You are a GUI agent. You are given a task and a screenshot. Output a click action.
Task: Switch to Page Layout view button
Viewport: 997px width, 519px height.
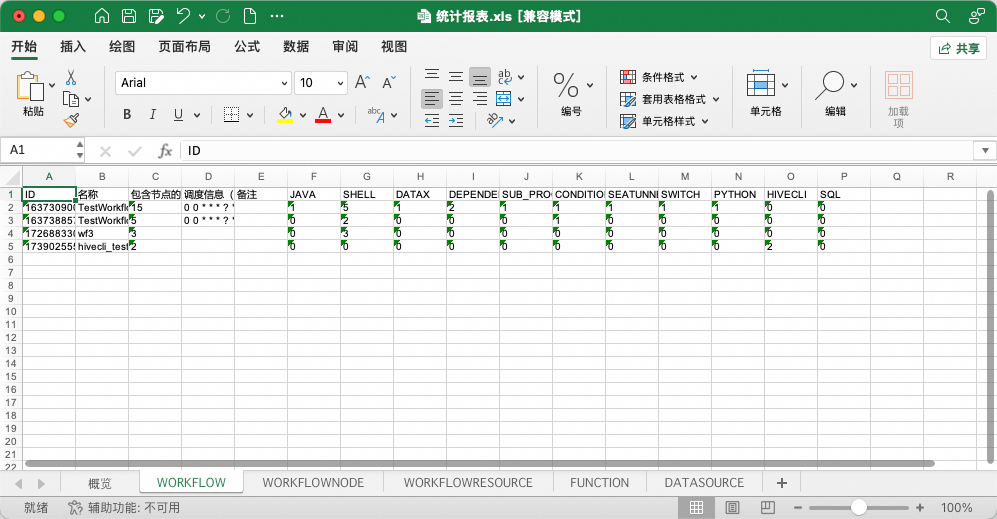(732, 507)
